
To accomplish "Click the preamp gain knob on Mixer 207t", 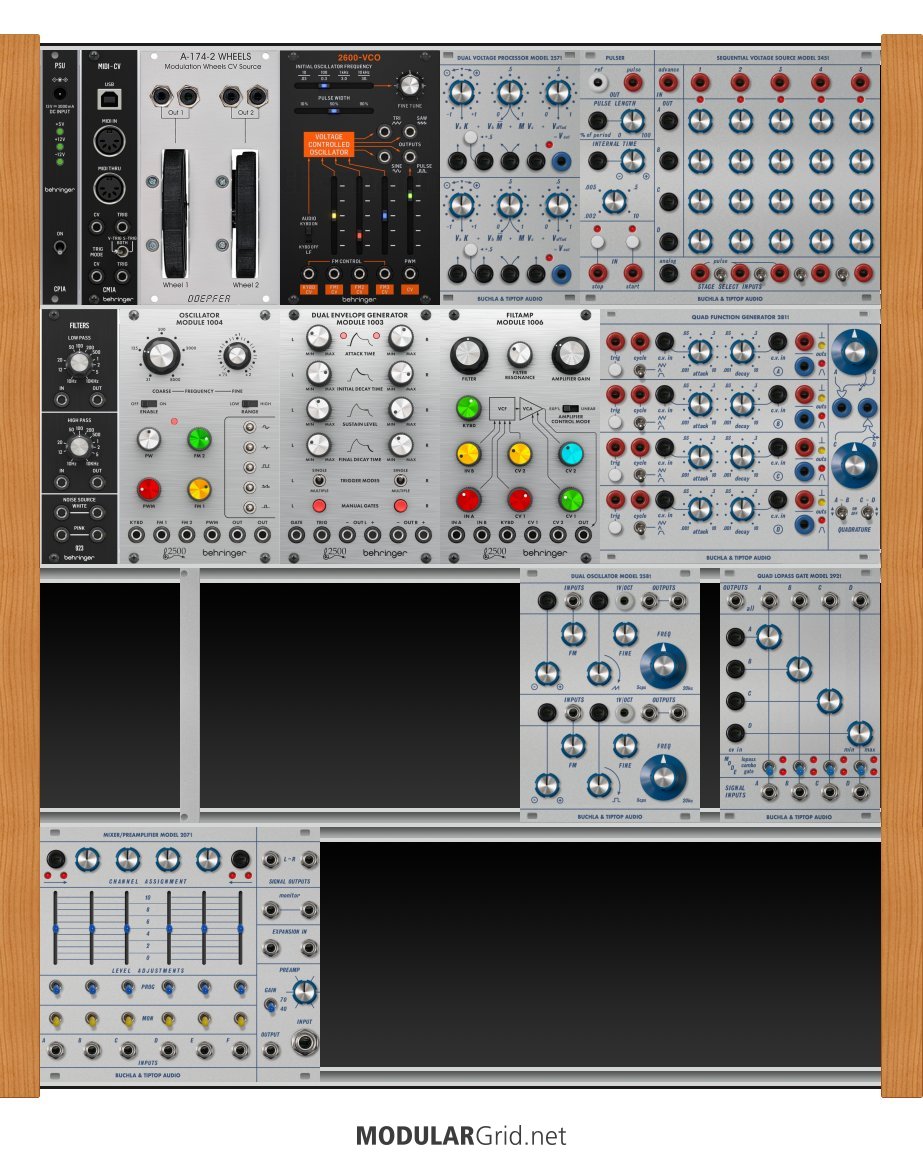I will point(305,992).
